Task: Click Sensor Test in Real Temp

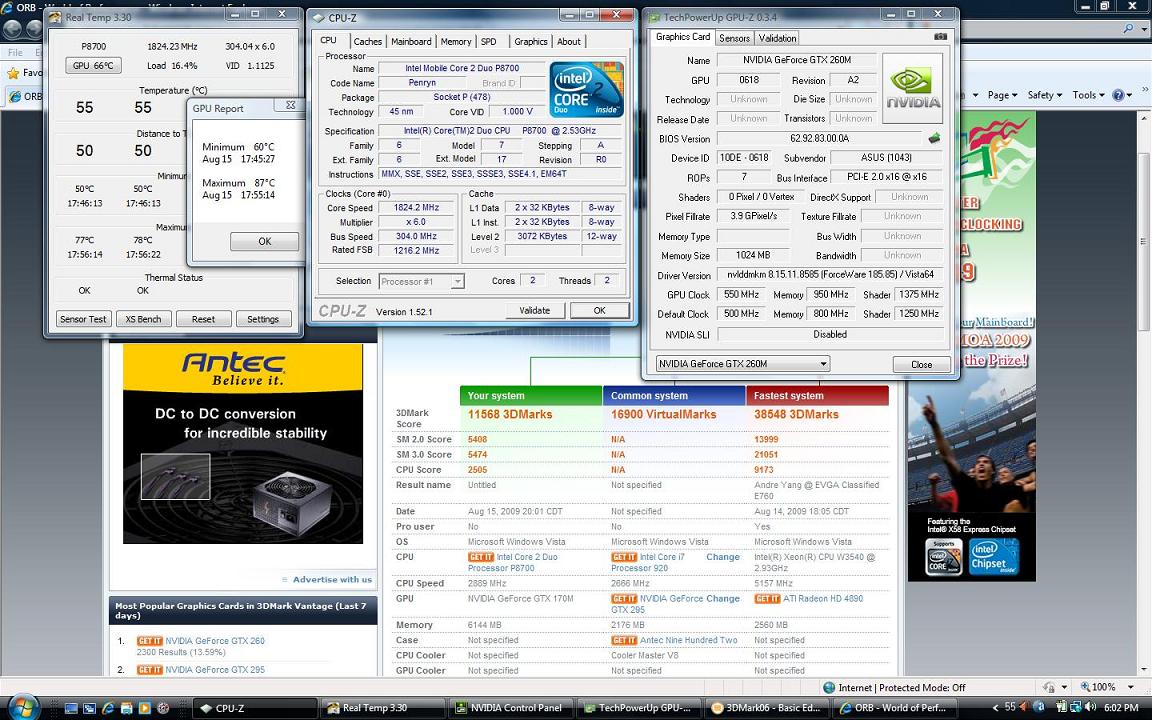Action: [x=84, y=319]
